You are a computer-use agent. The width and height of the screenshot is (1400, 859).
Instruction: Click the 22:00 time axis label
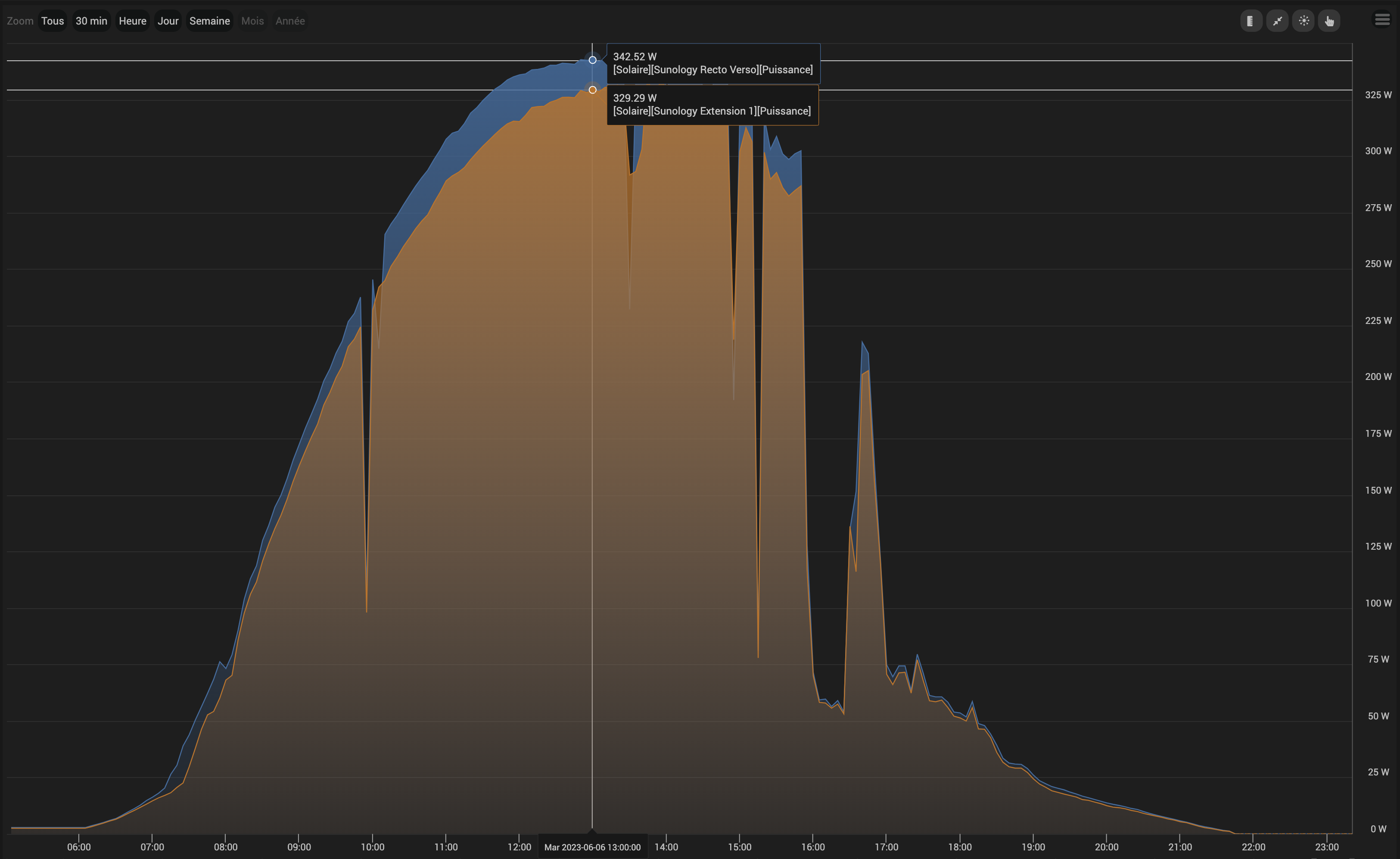pyautogui.click(x=1253, y=847)
